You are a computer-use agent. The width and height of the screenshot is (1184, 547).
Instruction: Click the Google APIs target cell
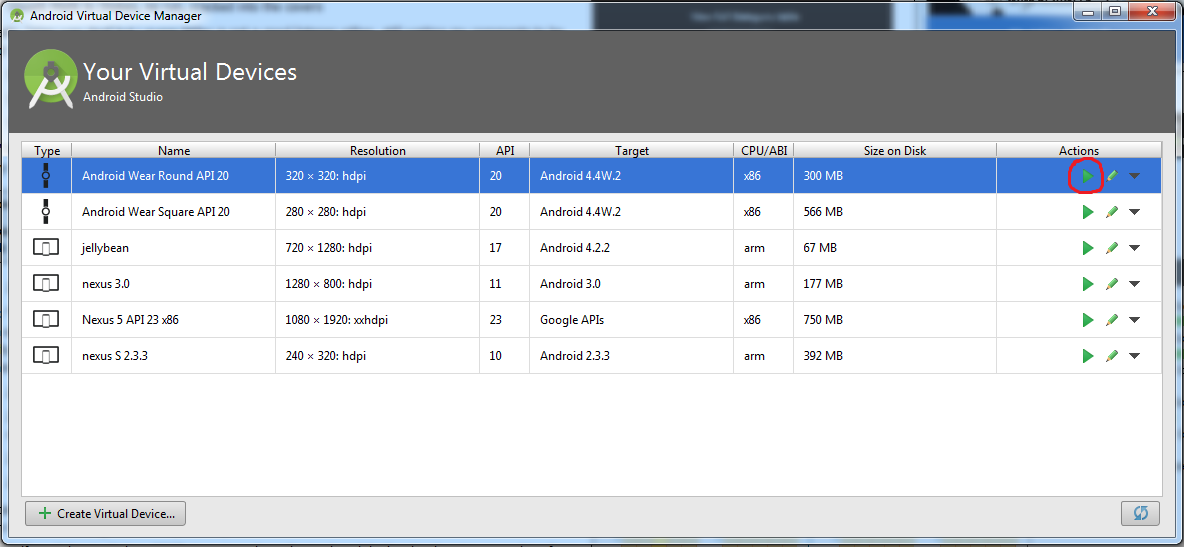(631, 320)
